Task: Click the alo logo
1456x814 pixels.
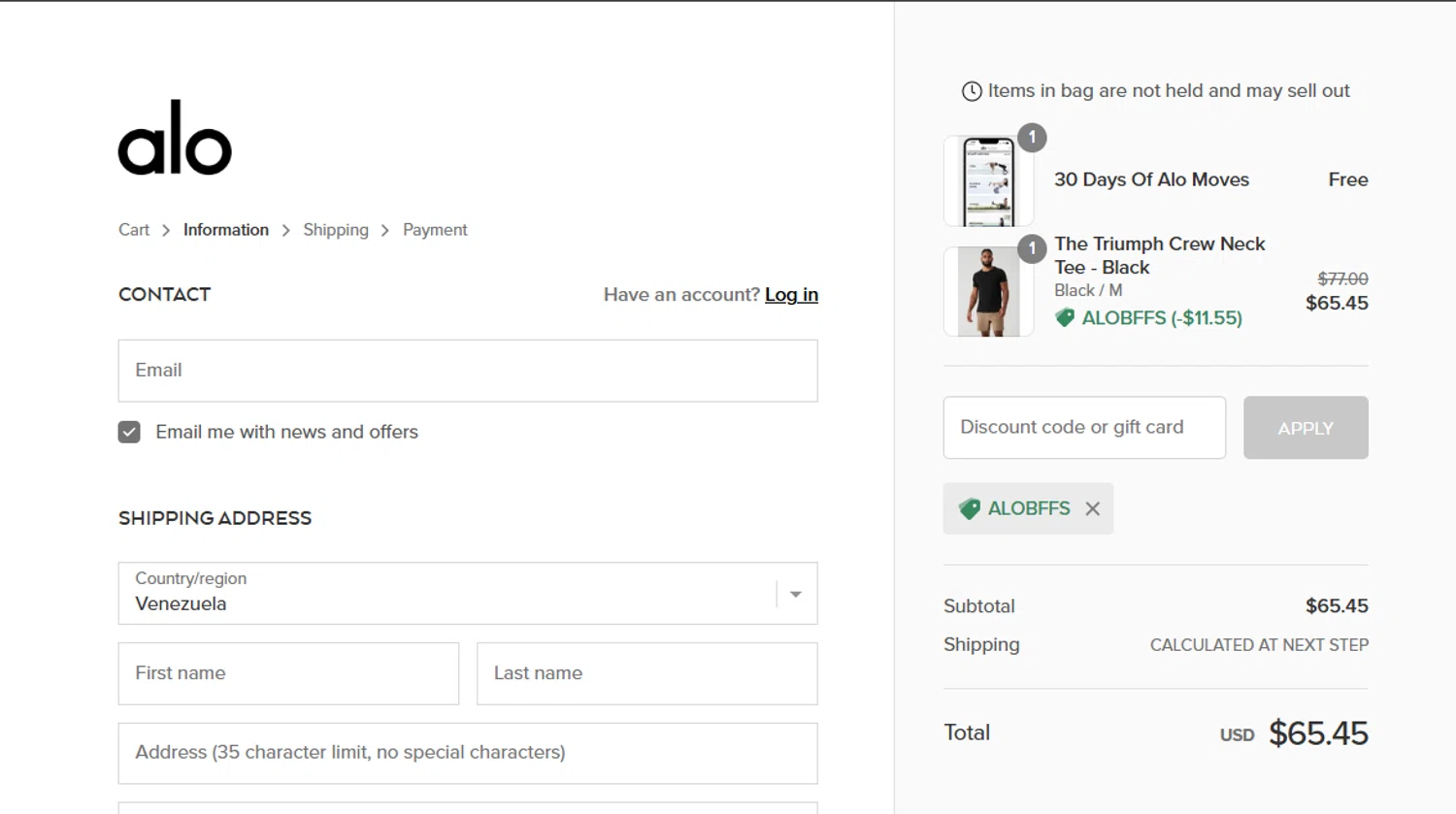Action: coord(175,138)
